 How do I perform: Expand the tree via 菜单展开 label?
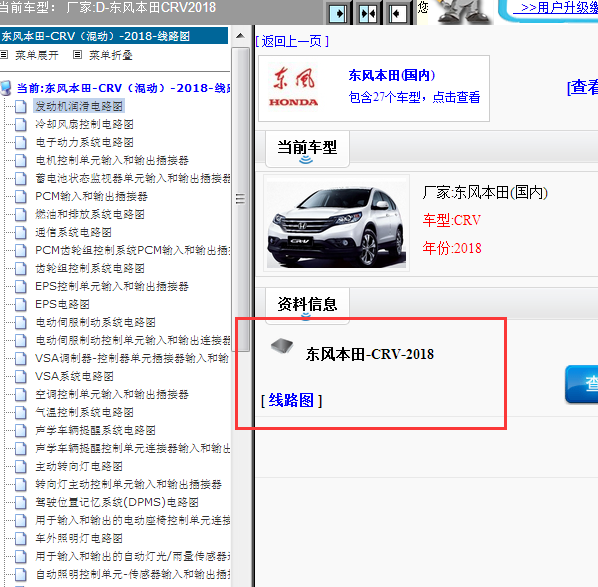tap(37, 55)
